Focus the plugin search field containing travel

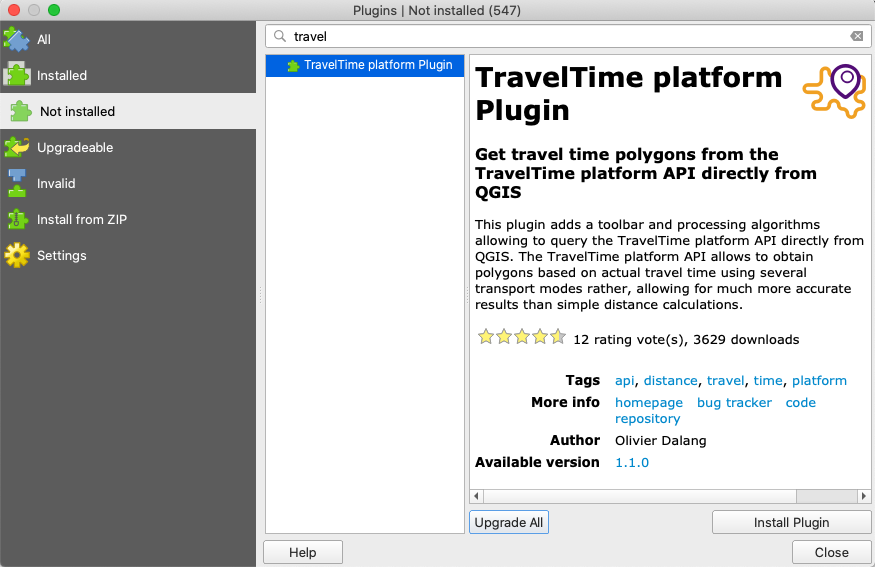pyautogui.click(x=568, y=36)
